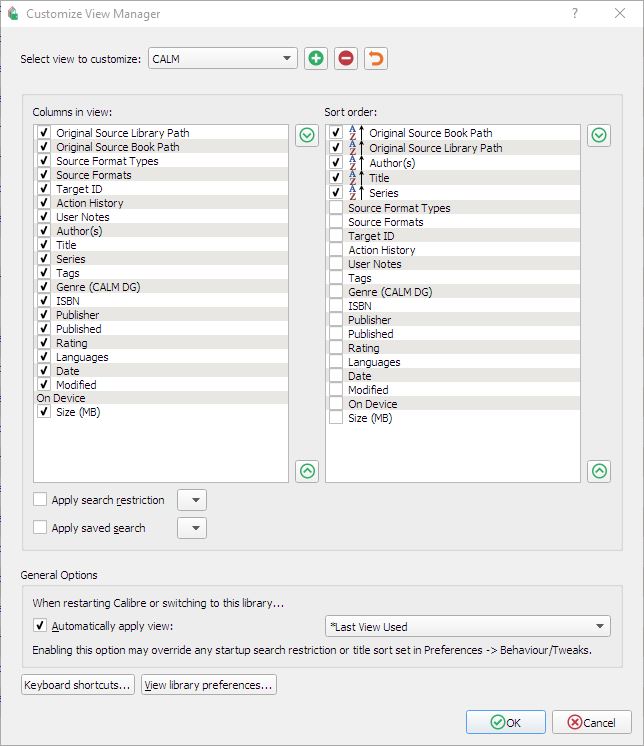Image resolution: width=644 pixels, height=746 pixels.
Task: Click the green plus add view icon
Action: (316, 58)
